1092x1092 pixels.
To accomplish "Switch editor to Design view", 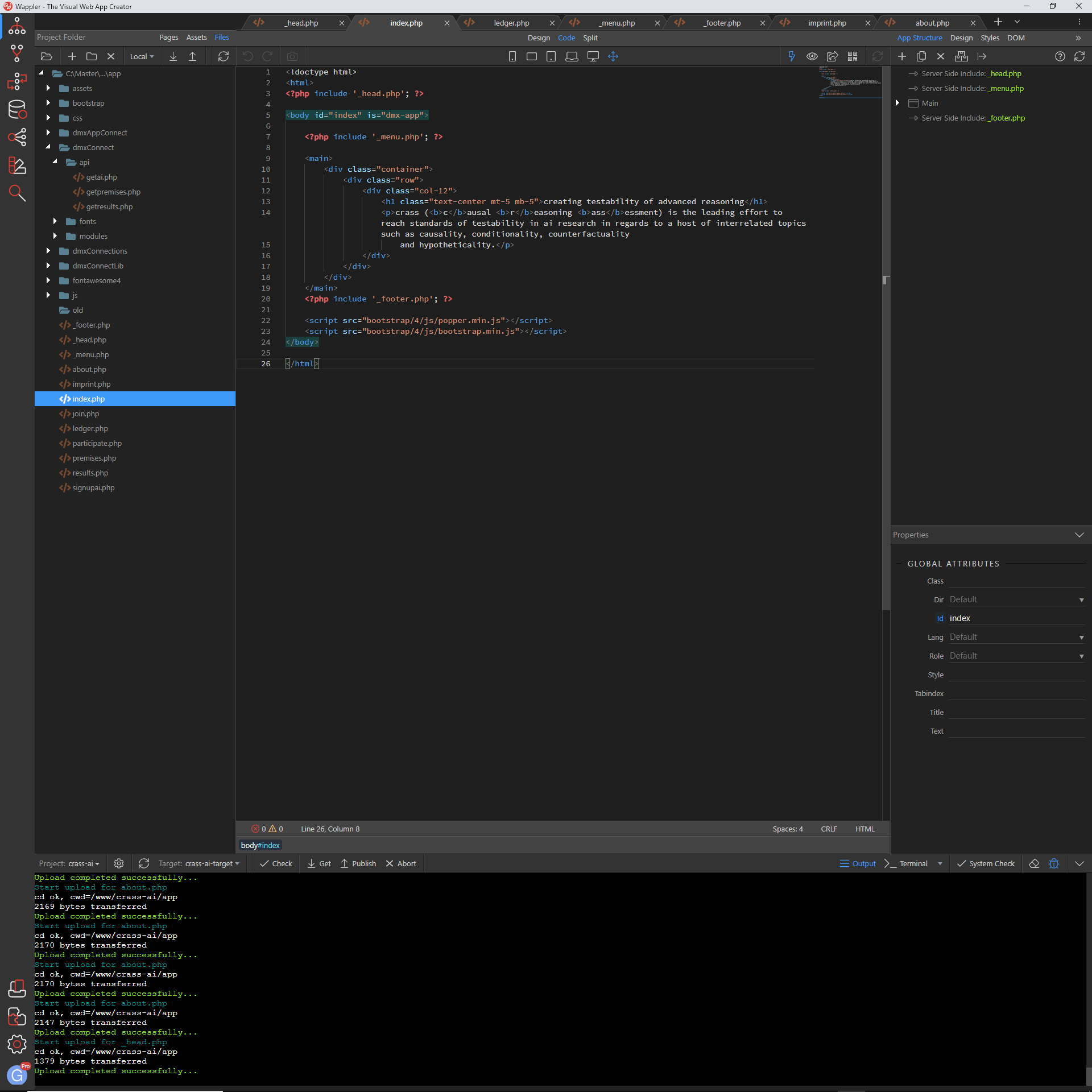I will 539,38.
